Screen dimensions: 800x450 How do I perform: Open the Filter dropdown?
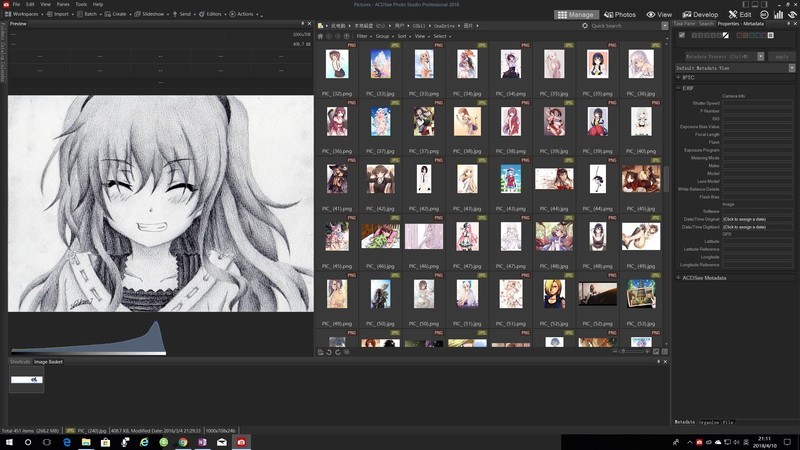pyautogui.click(x=363, y=36)
